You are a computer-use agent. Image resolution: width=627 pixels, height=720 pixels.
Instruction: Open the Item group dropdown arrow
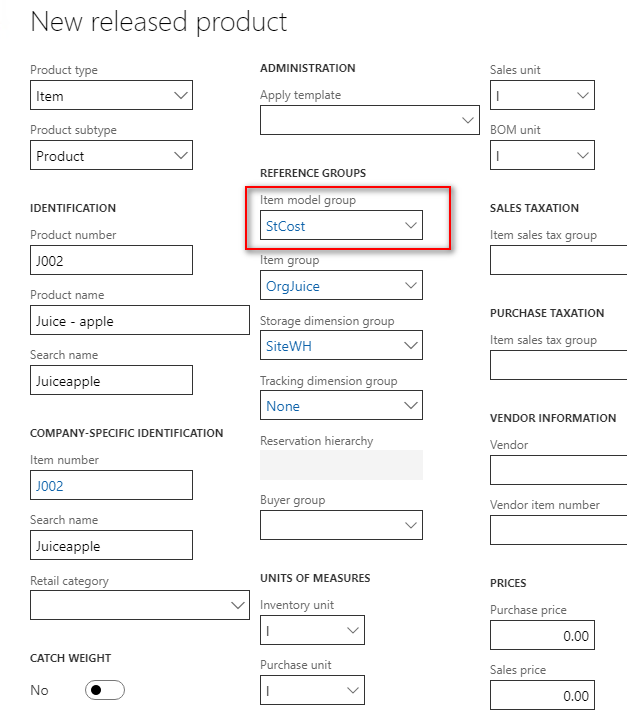pyautogui.click(x=410, y=286)
